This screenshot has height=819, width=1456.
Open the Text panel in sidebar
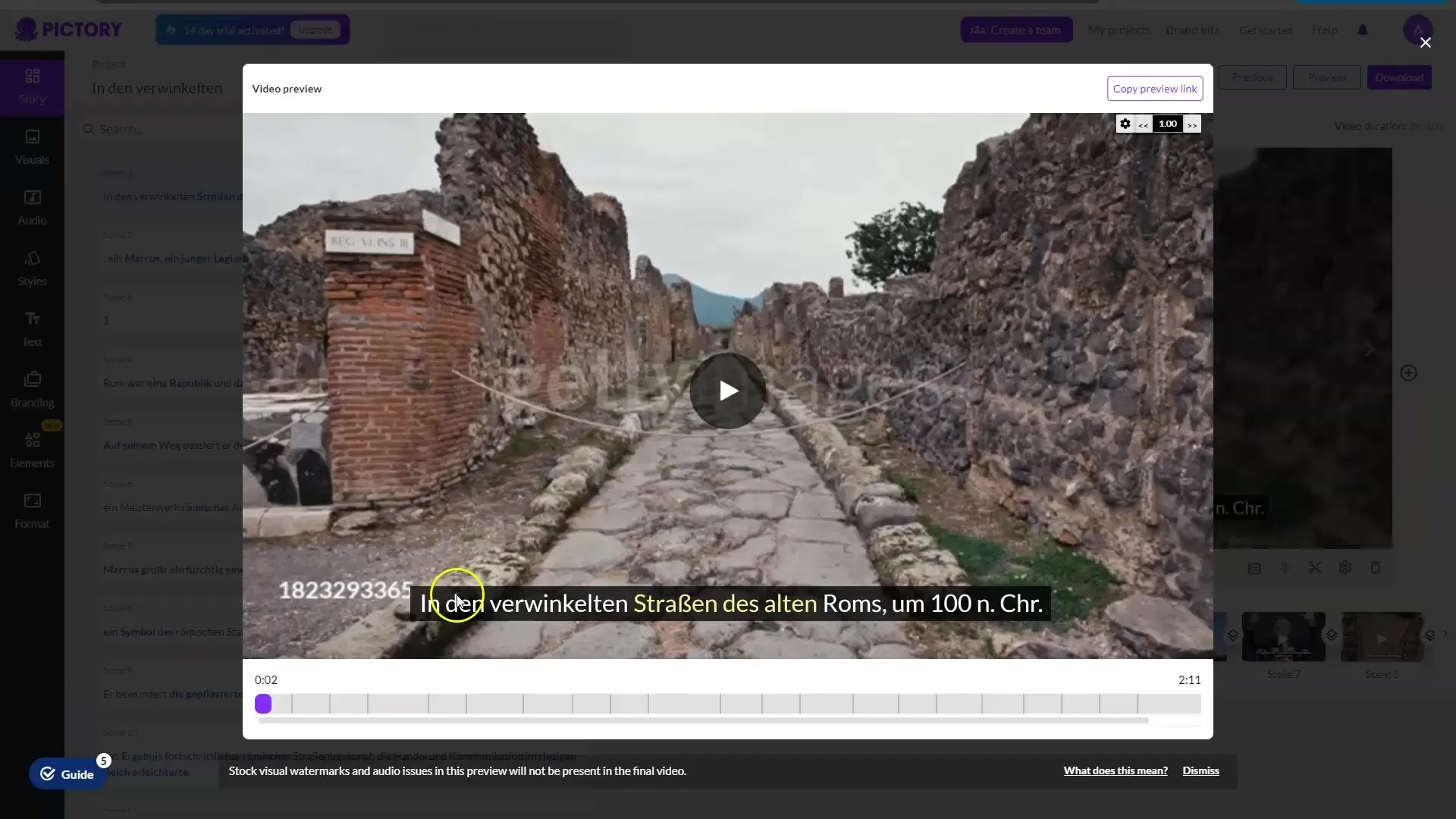pos(32,329)
